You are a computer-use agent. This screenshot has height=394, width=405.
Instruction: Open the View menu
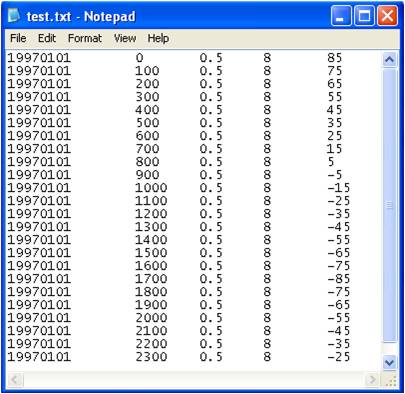[x=125, y=38]
